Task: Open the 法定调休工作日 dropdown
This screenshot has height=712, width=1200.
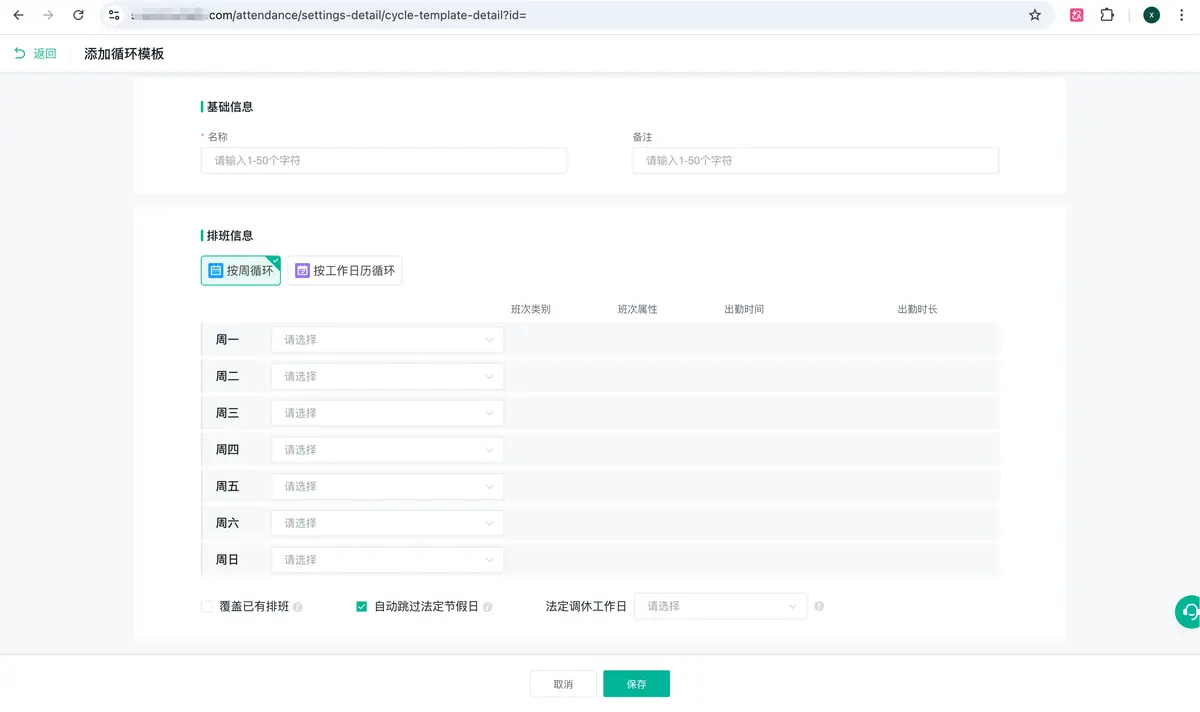Action: 720,606
